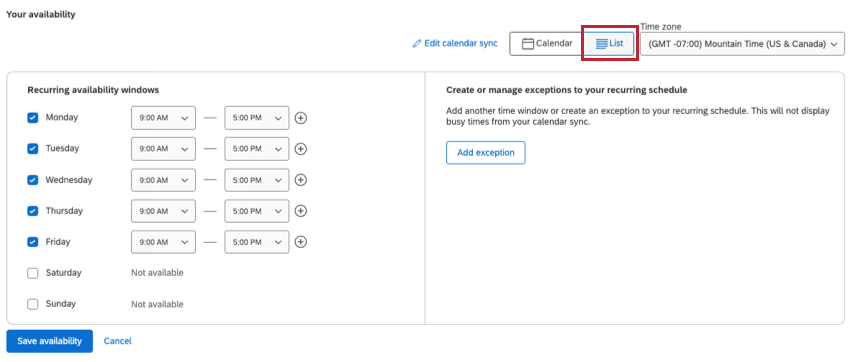
Task: Open Monday's 9:00 AM start time dropdown
Action: [x=163, y=118]
